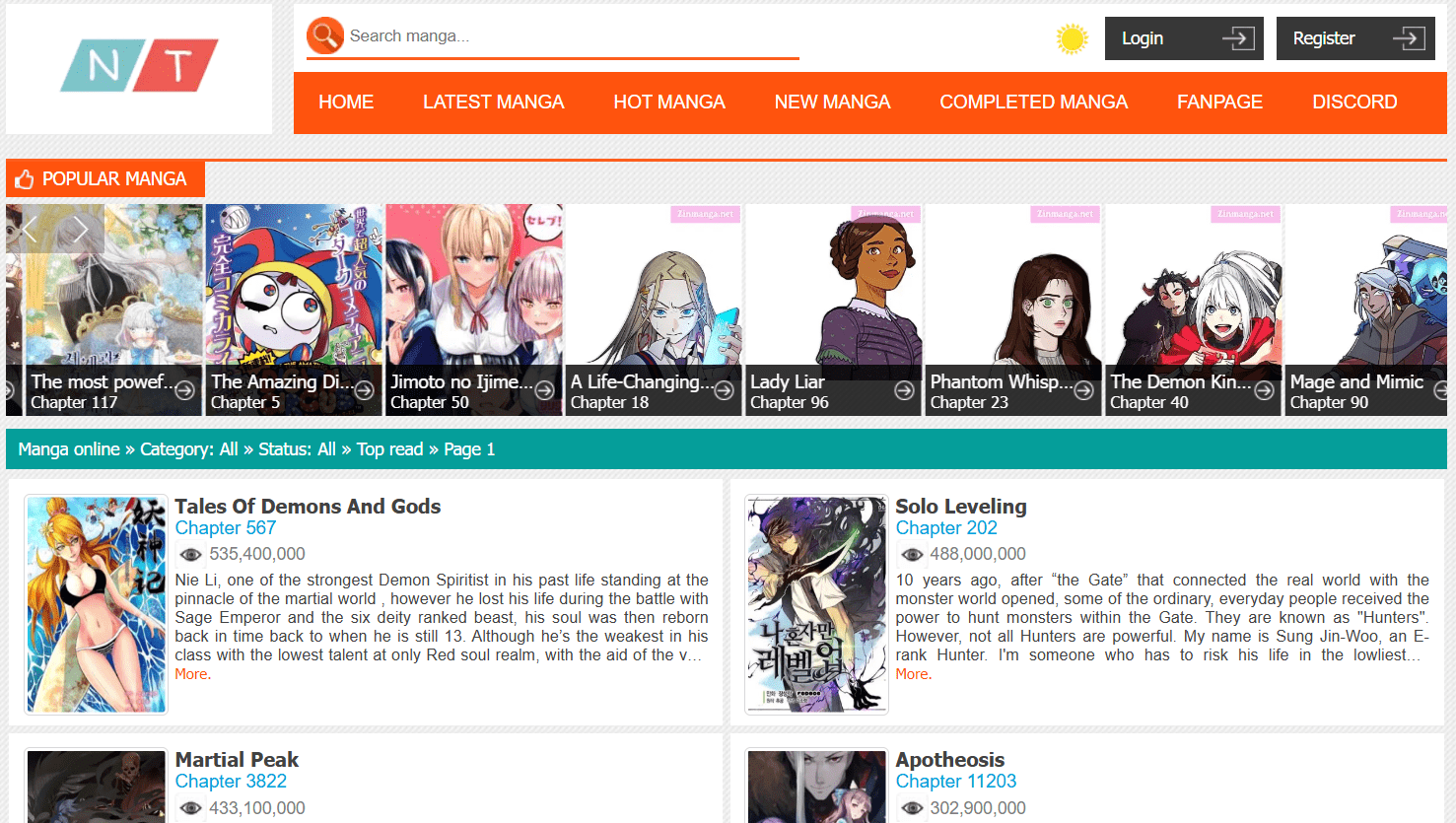
Task: Click the Login button
Action: point(1184,38)
